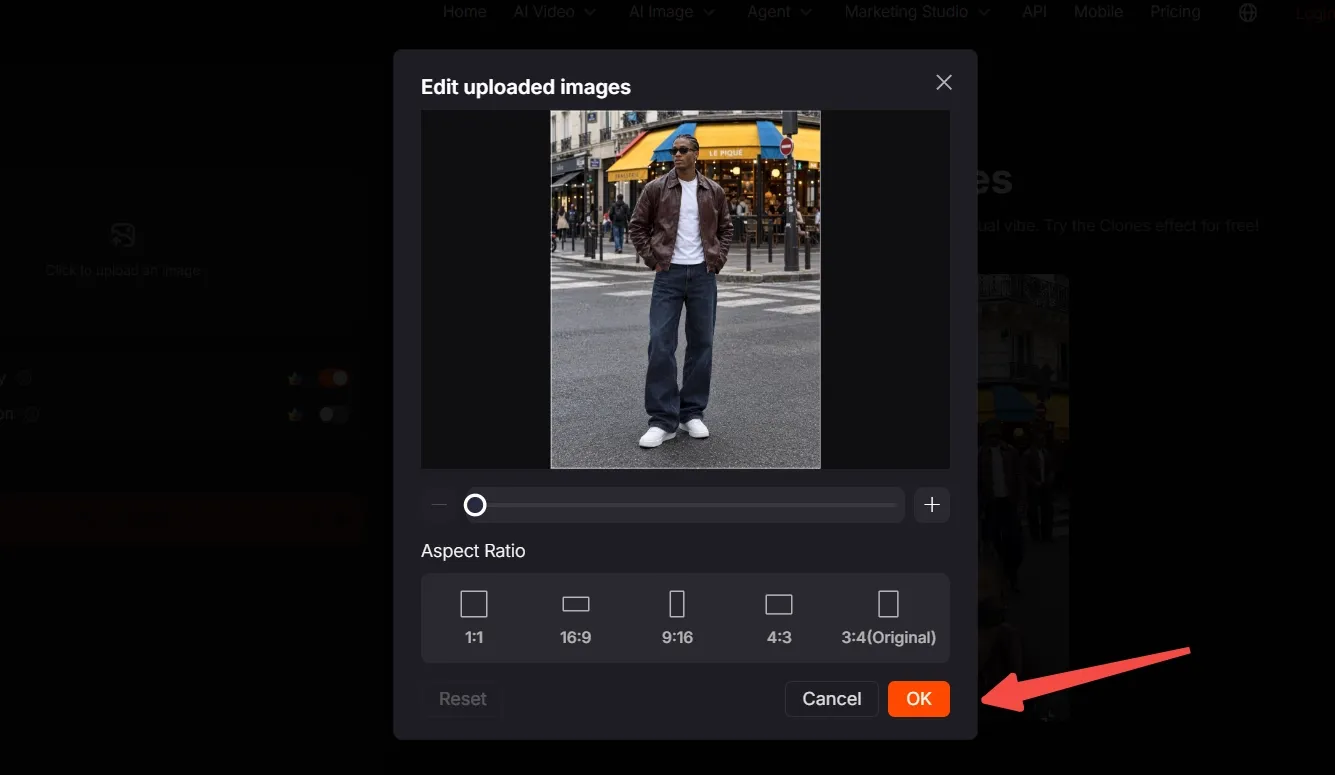Open the Pricing page link
This screenshot has width=1335, height=775.
pos(1175,12)
